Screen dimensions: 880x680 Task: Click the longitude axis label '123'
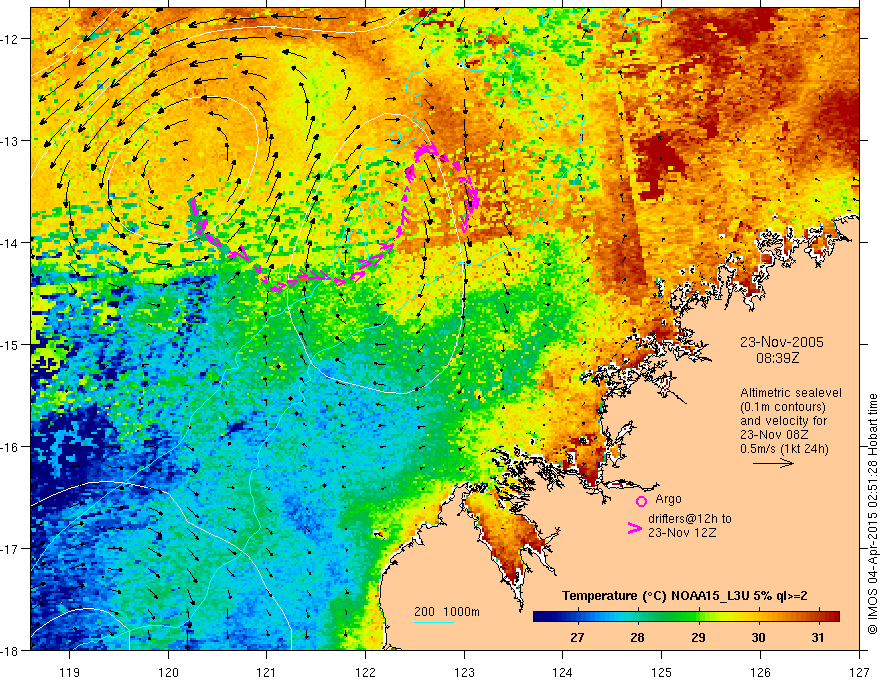click(x=464, y=672)
